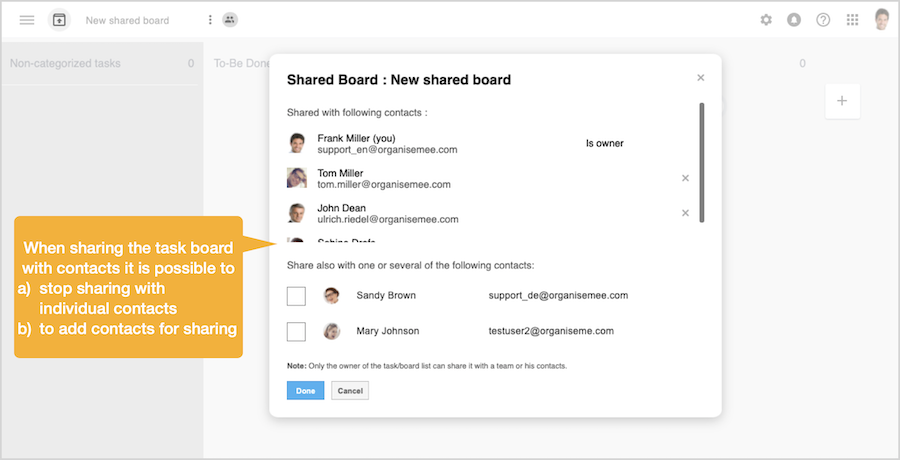Click the contacts list scrollbar
The image size is (900, 460).
pyautogui.click(x=701, y=163)
